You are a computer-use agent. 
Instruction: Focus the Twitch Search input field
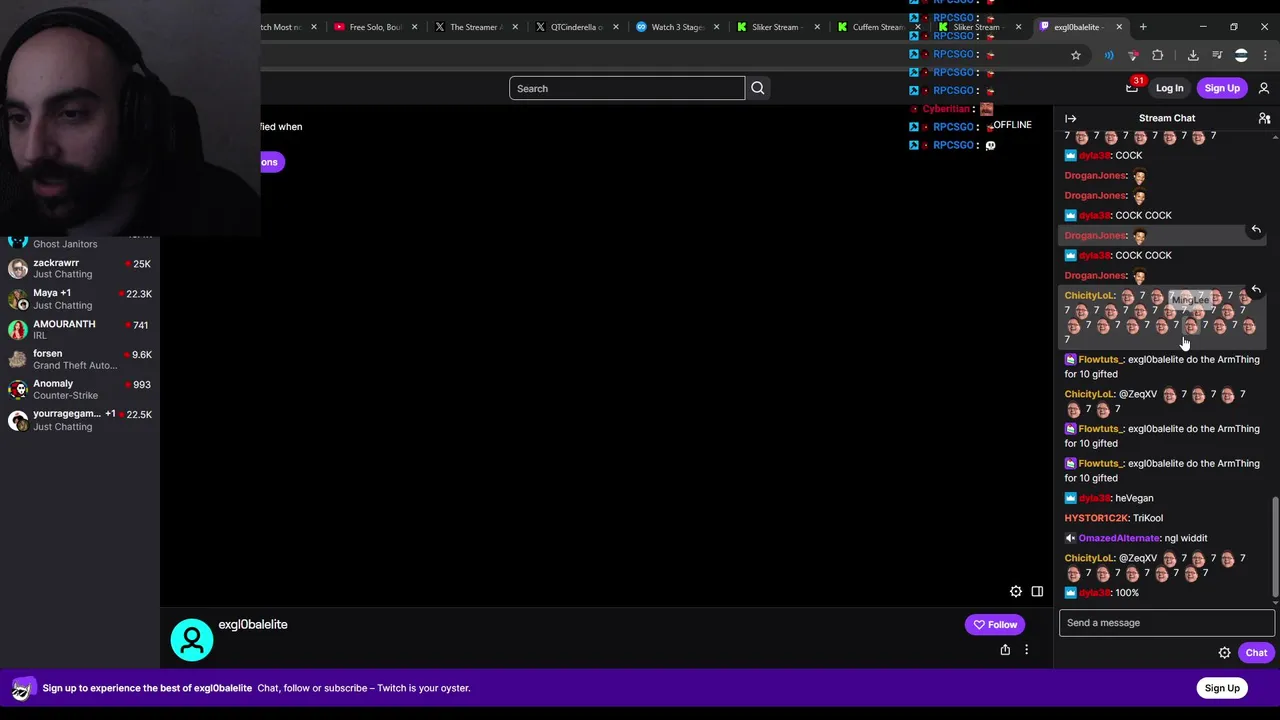[627, 88]
